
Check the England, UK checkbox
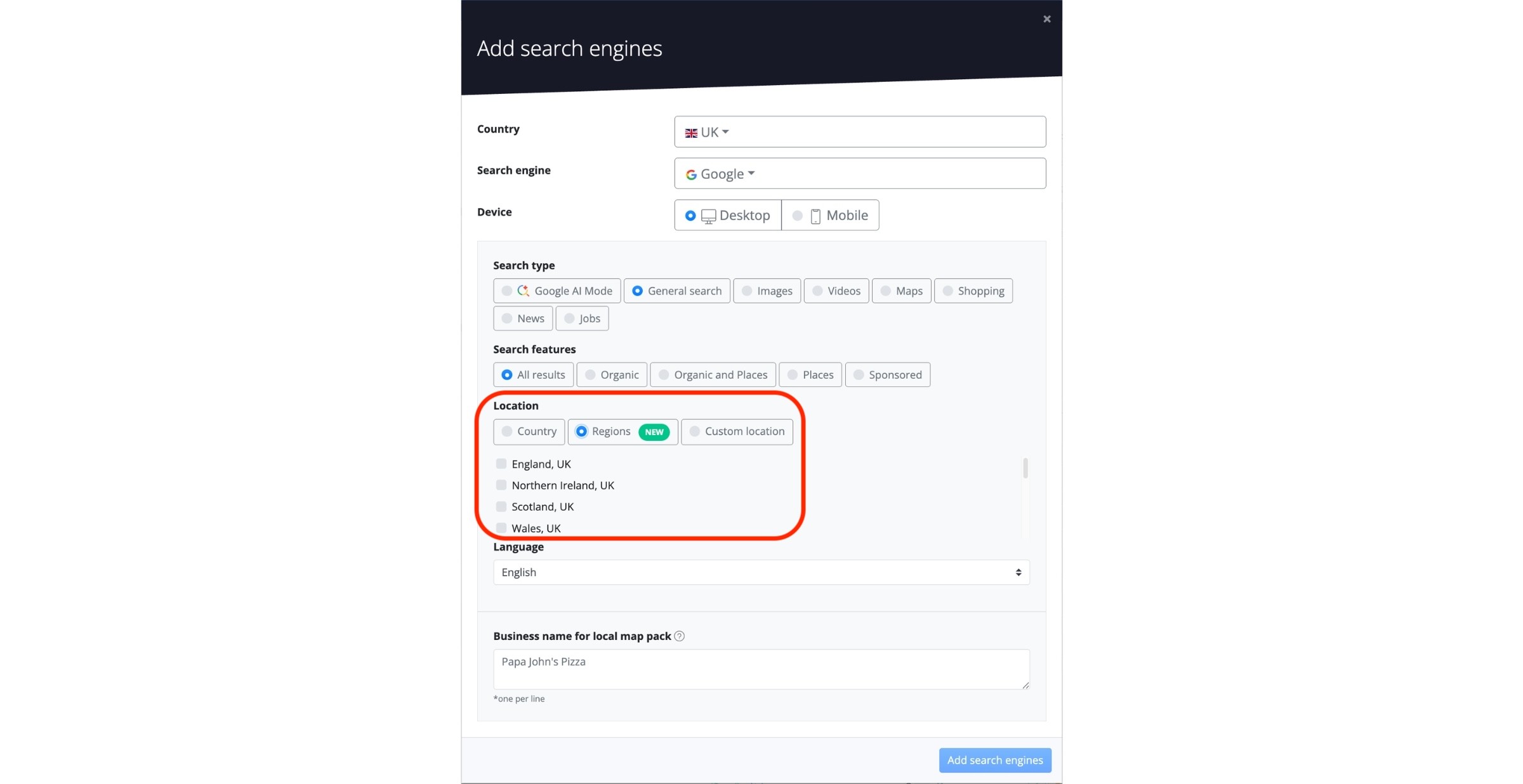pos(501,464)
